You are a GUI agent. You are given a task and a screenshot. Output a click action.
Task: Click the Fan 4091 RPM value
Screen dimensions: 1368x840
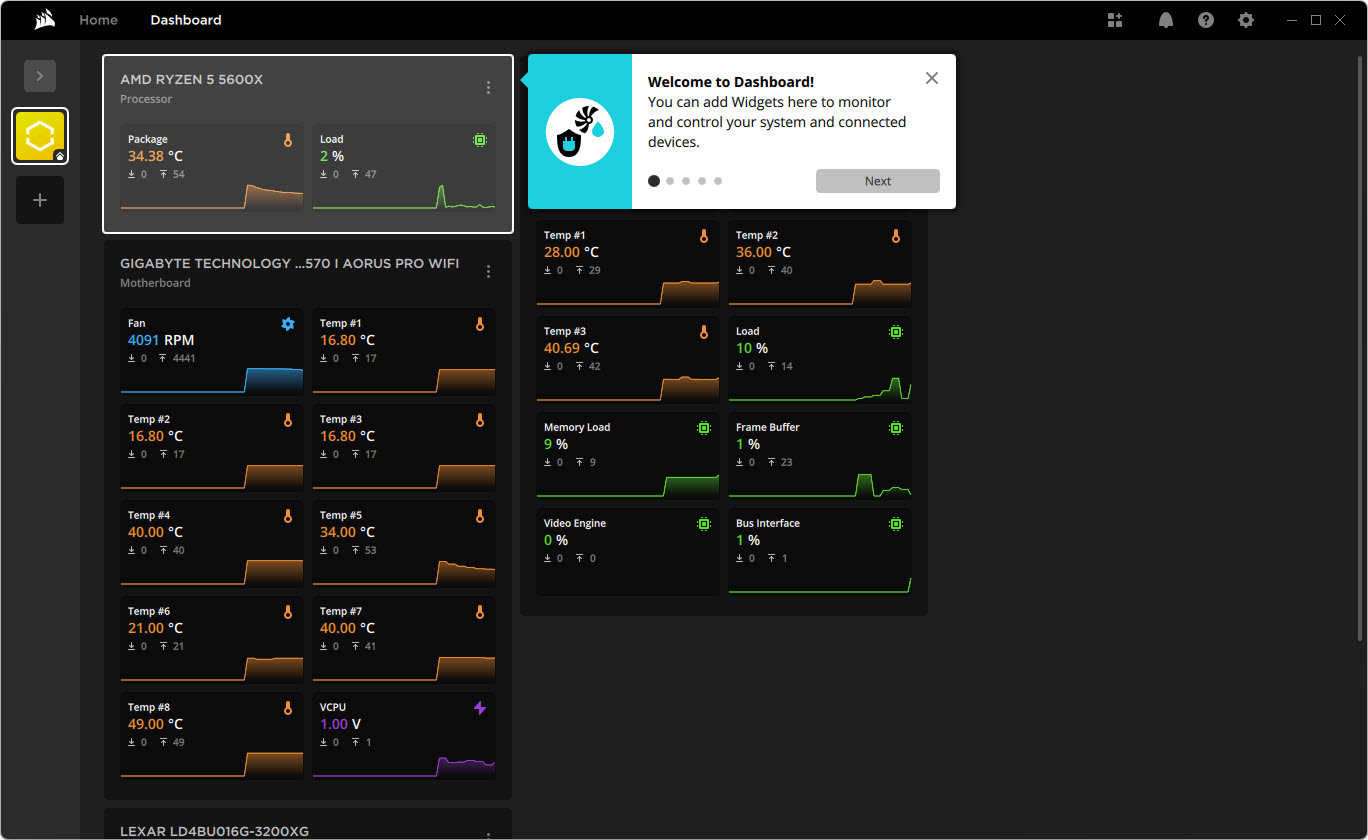[x=161, y=340]
